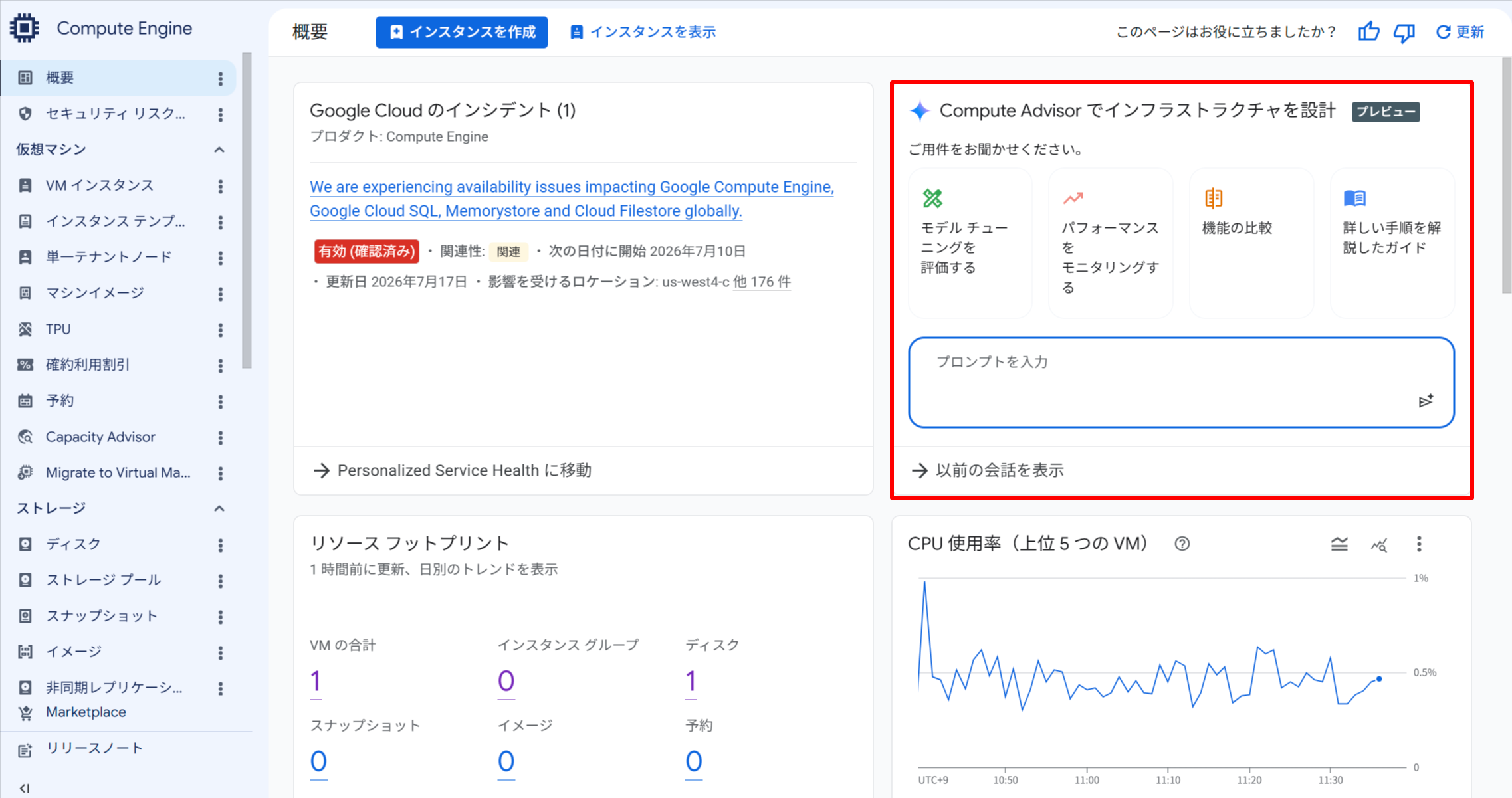Click the インスタンスを表示 button
This screenshot has height=798, width=1512.
tap(643, 32)
